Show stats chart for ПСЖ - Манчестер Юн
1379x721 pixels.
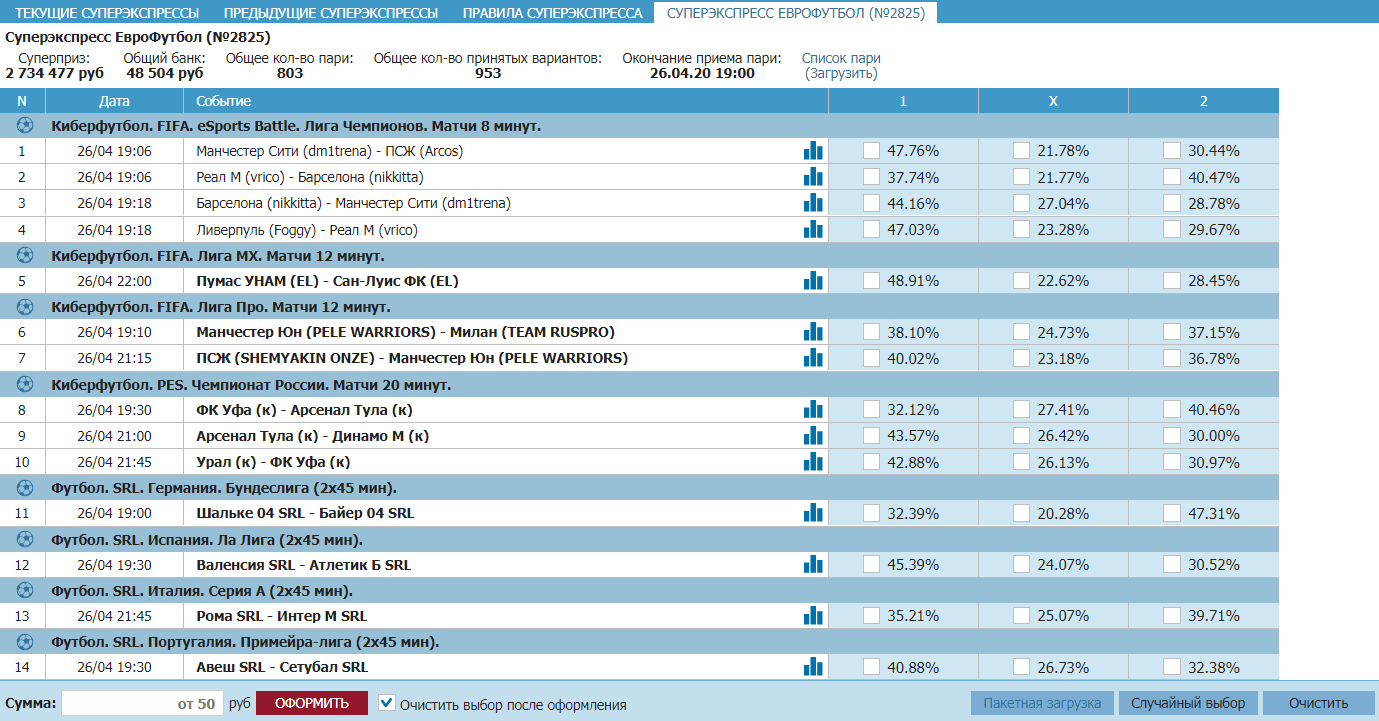(813, 358)
